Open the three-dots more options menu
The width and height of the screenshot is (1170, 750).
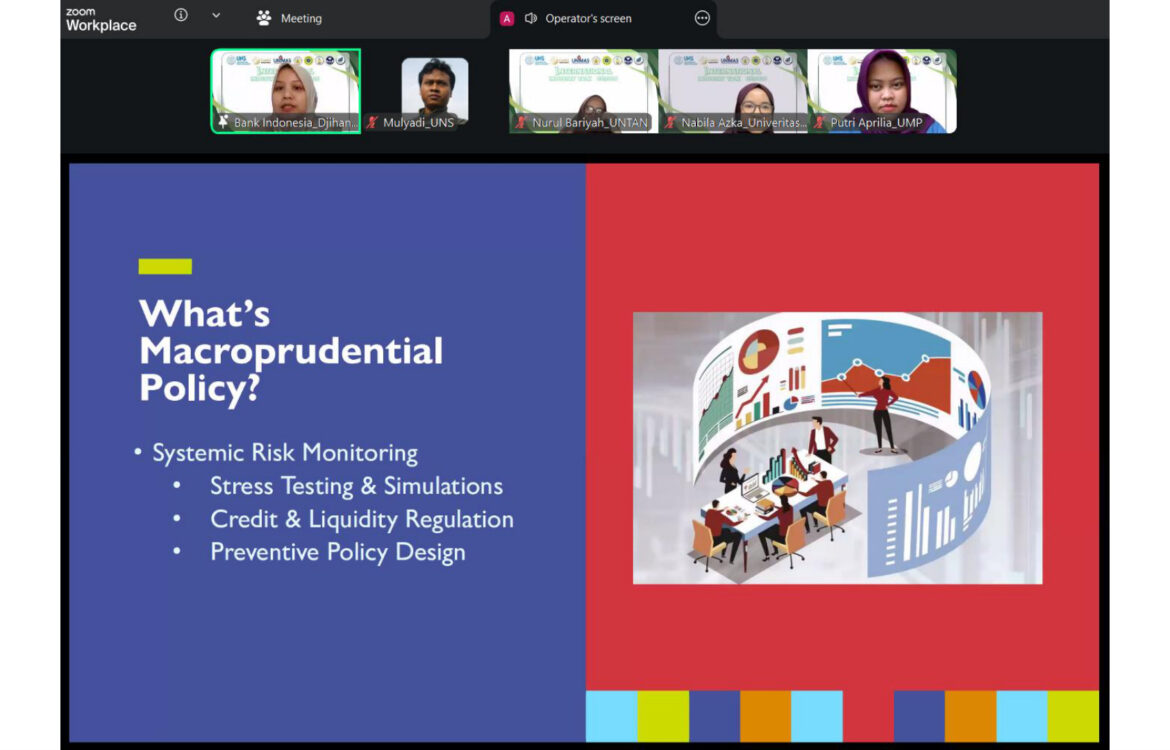point(702,18)
